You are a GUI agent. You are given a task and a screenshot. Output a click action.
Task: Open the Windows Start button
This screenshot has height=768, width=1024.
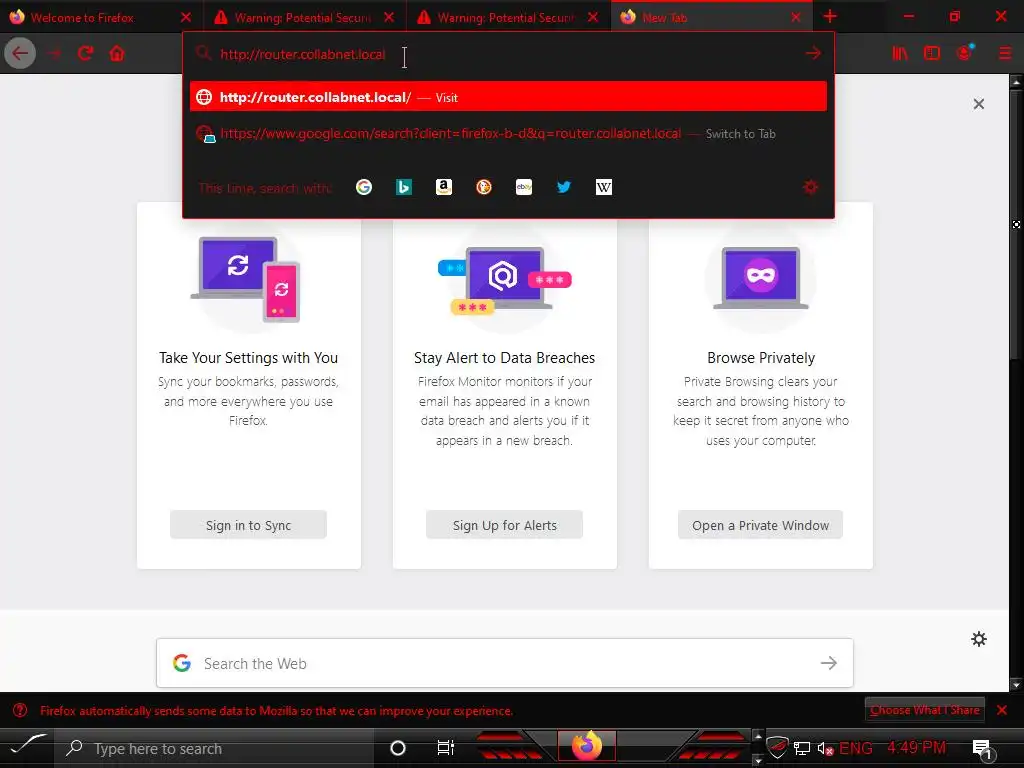[x=27, y=747]
